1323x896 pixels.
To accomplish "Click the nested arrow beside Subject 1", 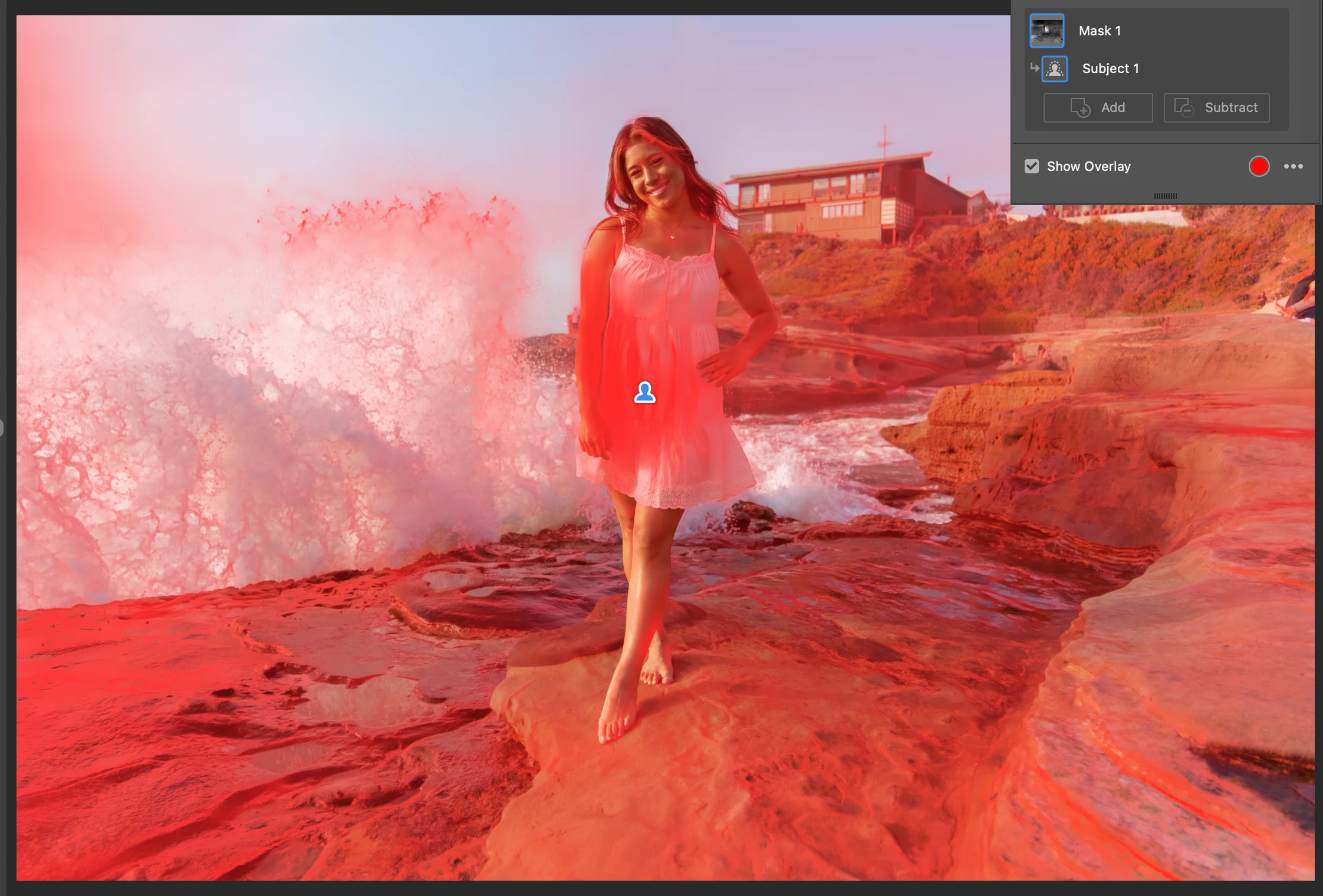I will (x=1034, y=67).
